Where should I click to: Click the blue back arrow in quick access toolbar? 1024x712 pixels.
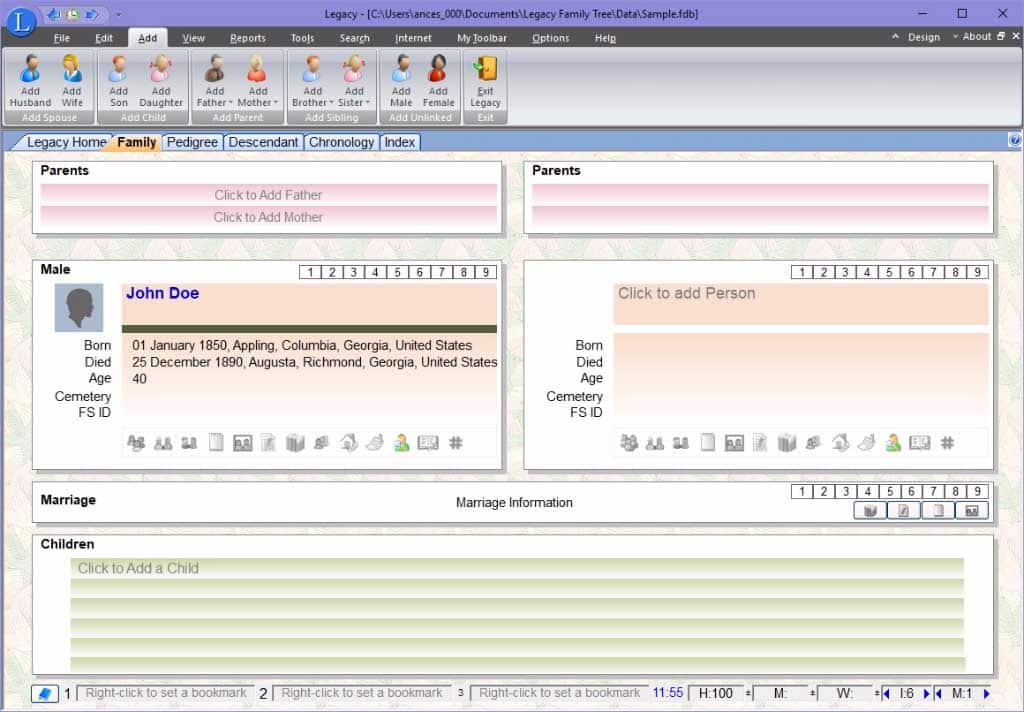coord(55,14)
